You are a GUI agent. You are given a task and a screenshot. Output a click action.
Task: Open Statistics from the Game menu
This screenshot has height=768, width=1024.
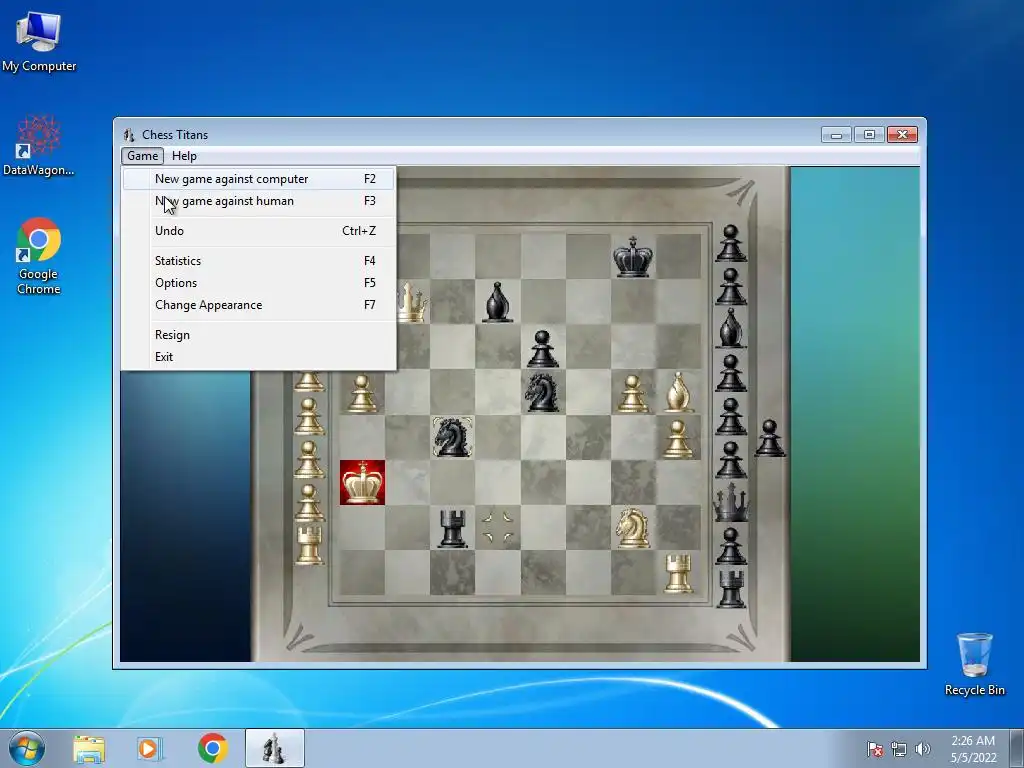click(259, 261)
